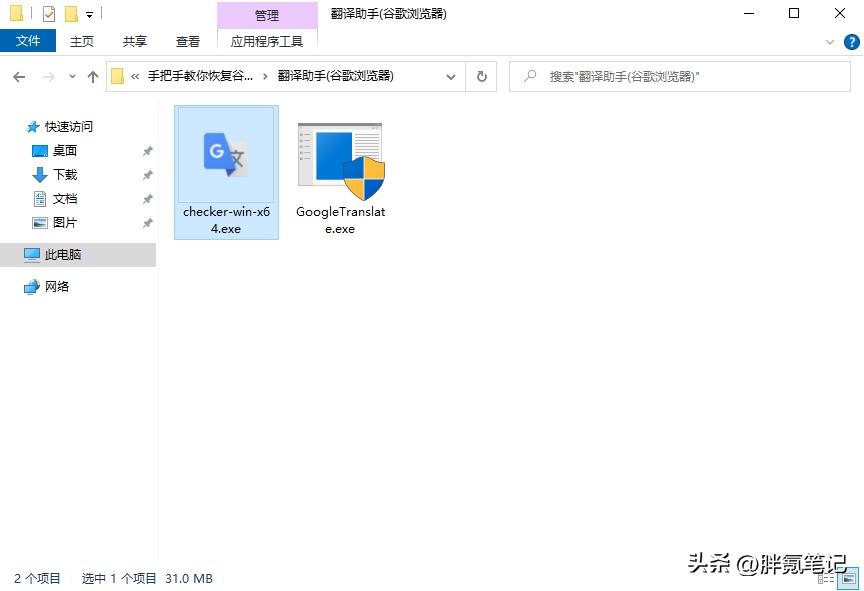864x591 pixels.
Task: Click the back navigation arrow
Action: click(19, 76)
